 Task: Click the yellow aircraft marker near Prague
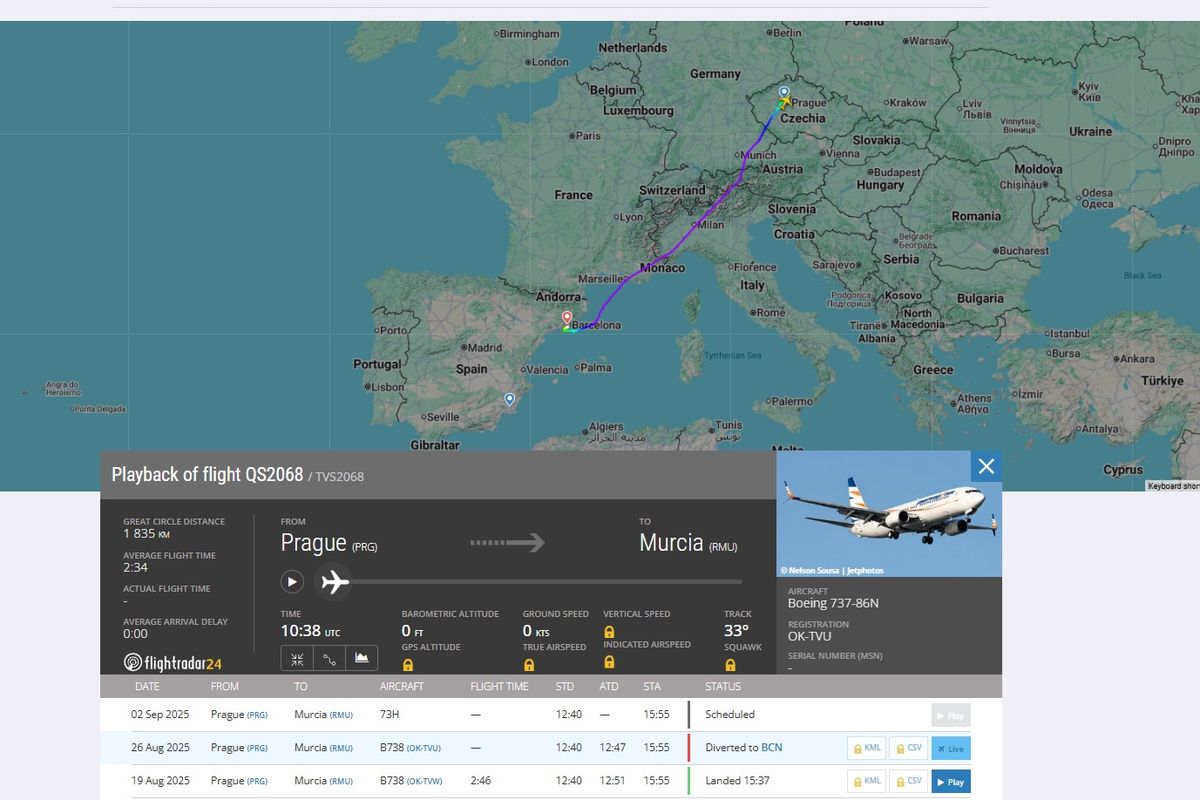pos(785,101)
